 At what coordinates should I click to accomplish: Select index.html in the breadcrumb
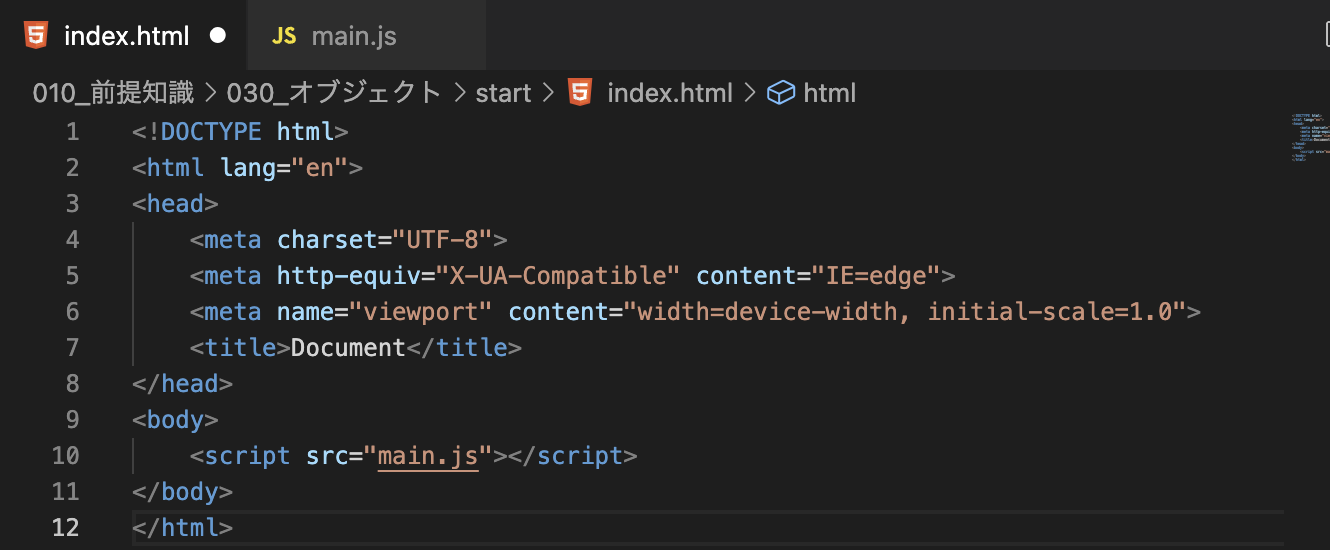point(670,93)
